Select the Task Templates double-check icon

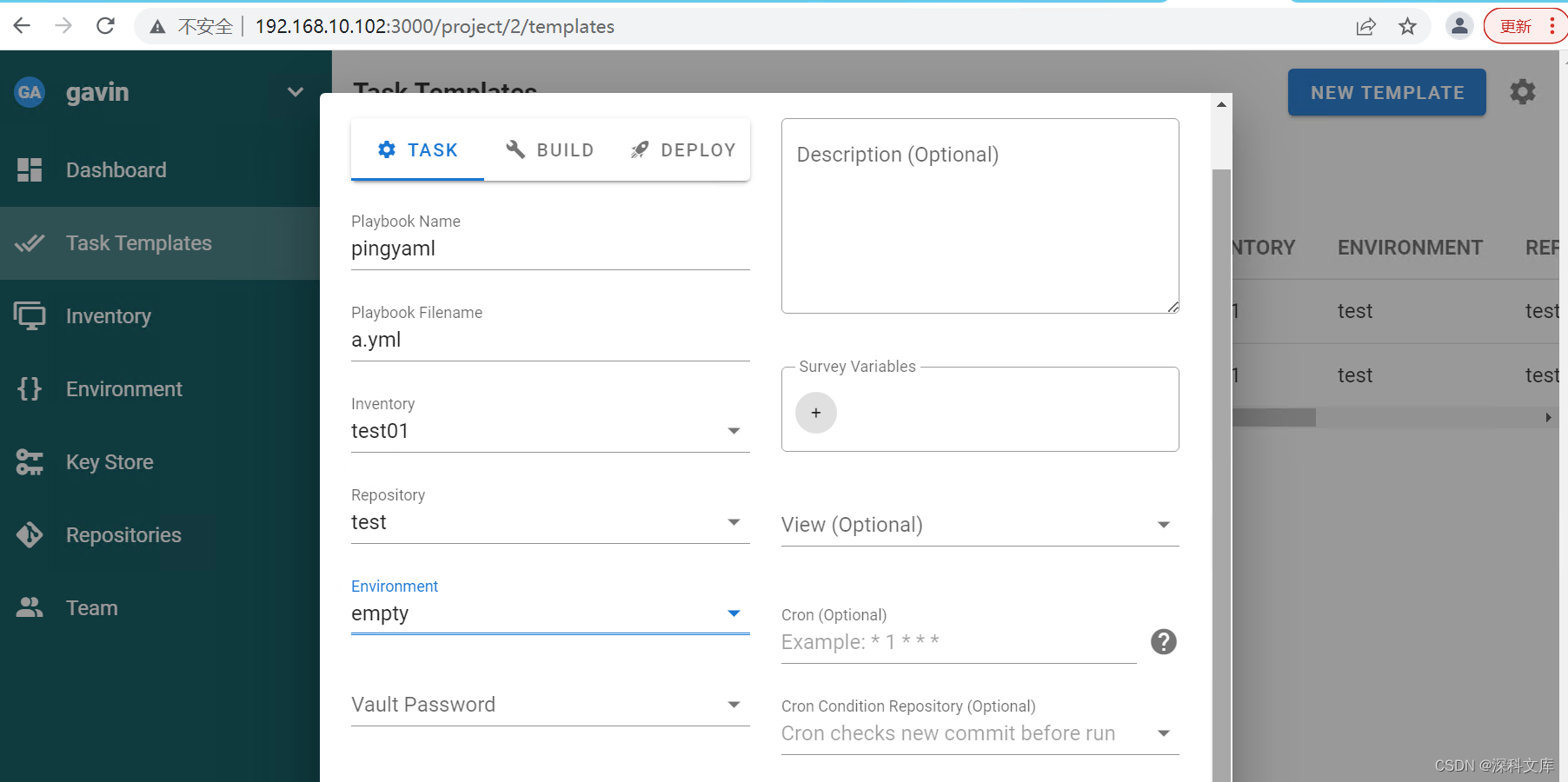click(30, 242)
